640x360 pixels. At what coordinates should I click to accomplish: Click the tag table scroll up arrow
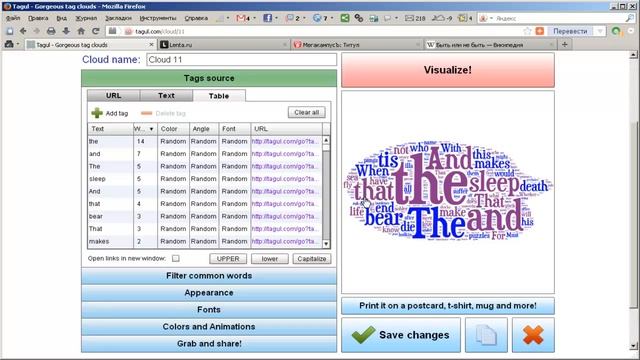pyautogui.click(x=326, y=140)
